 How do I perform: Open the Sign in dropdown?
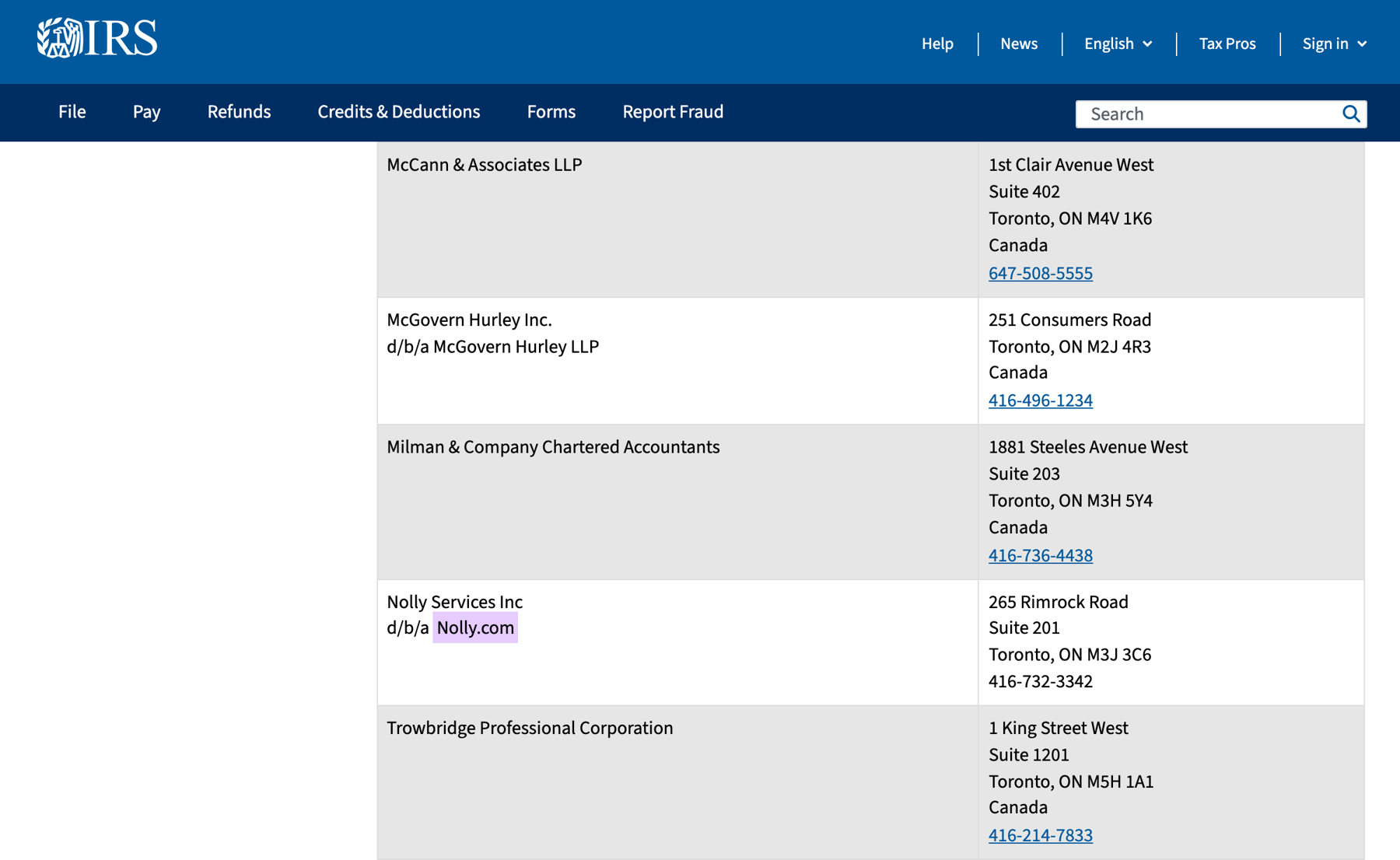(x=1335, y=44)
